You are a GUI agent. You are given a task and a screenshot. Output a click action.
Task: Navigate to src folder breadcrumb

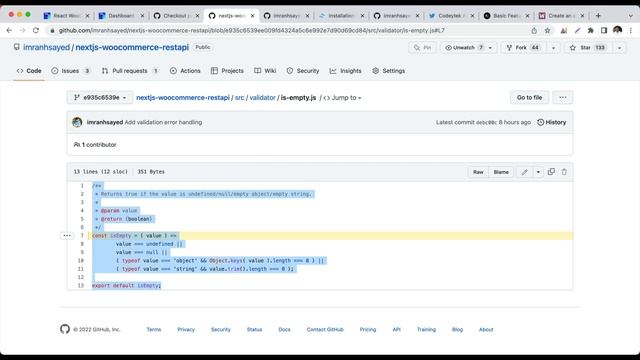point(240,98)
